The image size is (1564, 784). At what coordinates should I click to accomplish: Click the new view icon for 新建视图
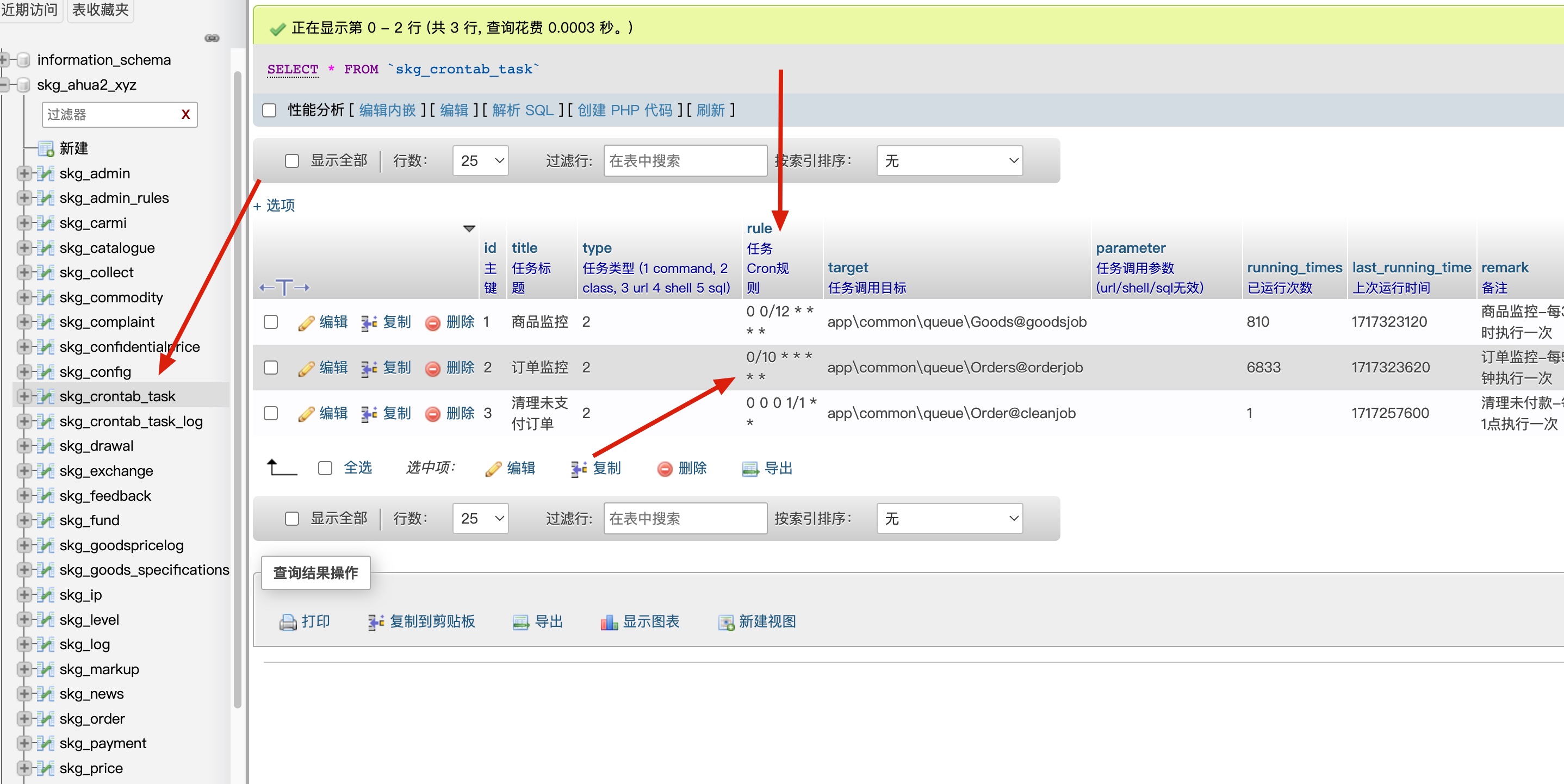pyautogui.click(x=726, y=622)
